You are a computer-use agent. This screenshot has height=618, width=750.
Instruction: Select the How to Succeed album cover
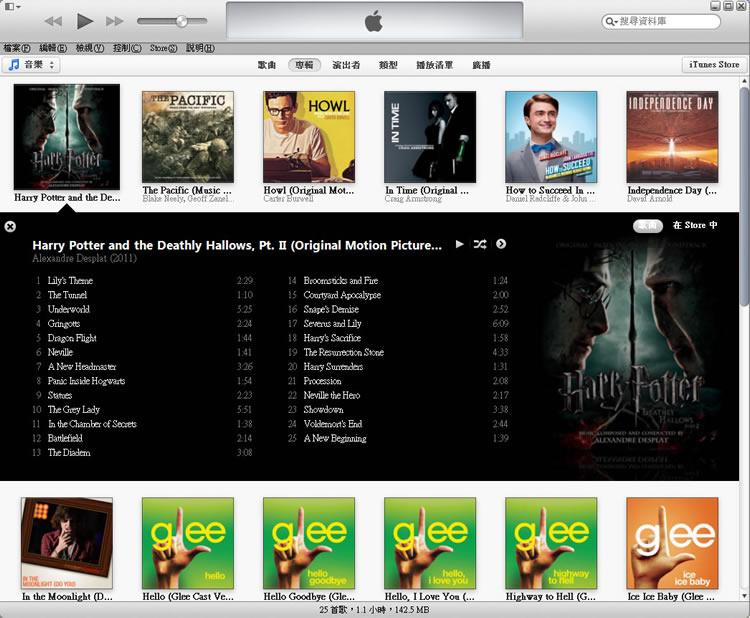[551, 137]
